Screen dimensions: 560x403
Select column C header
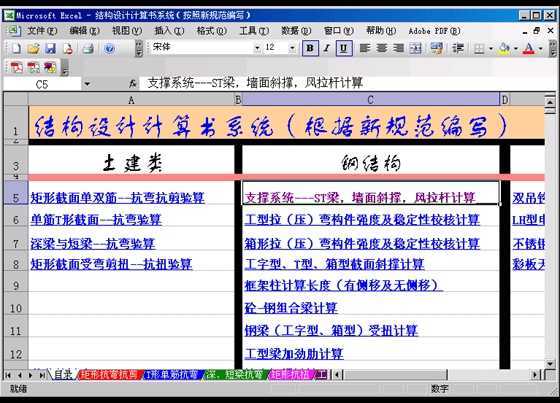(x=371, y=100)
